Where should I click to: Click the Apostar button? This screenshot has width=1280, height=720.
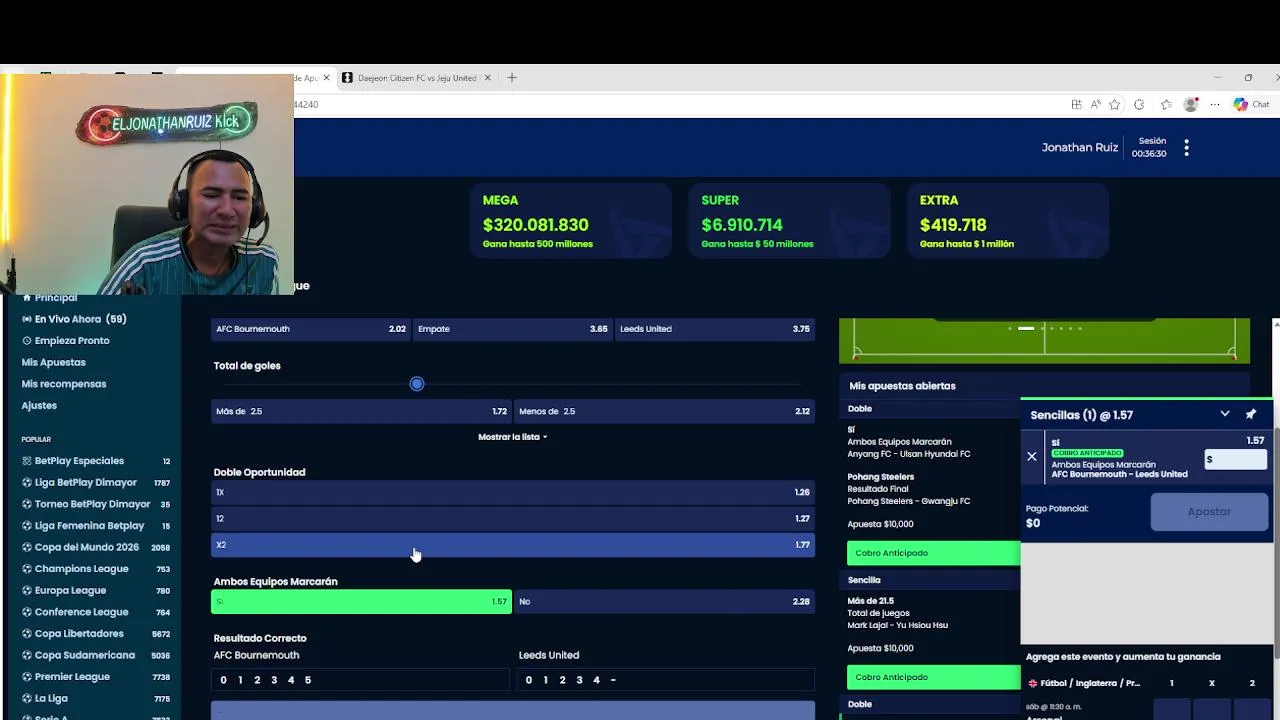coord(1209,512)
